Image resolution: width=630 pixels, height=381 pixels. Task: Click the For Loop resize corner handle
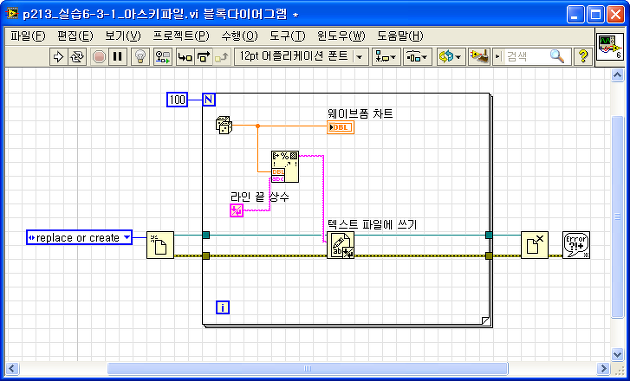tap(486, 320)
